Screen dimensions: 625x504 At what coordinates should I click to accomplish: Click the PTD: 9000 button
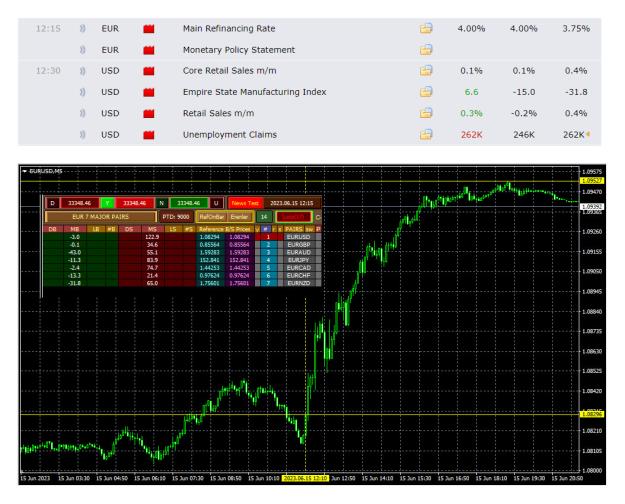(176, 217)
